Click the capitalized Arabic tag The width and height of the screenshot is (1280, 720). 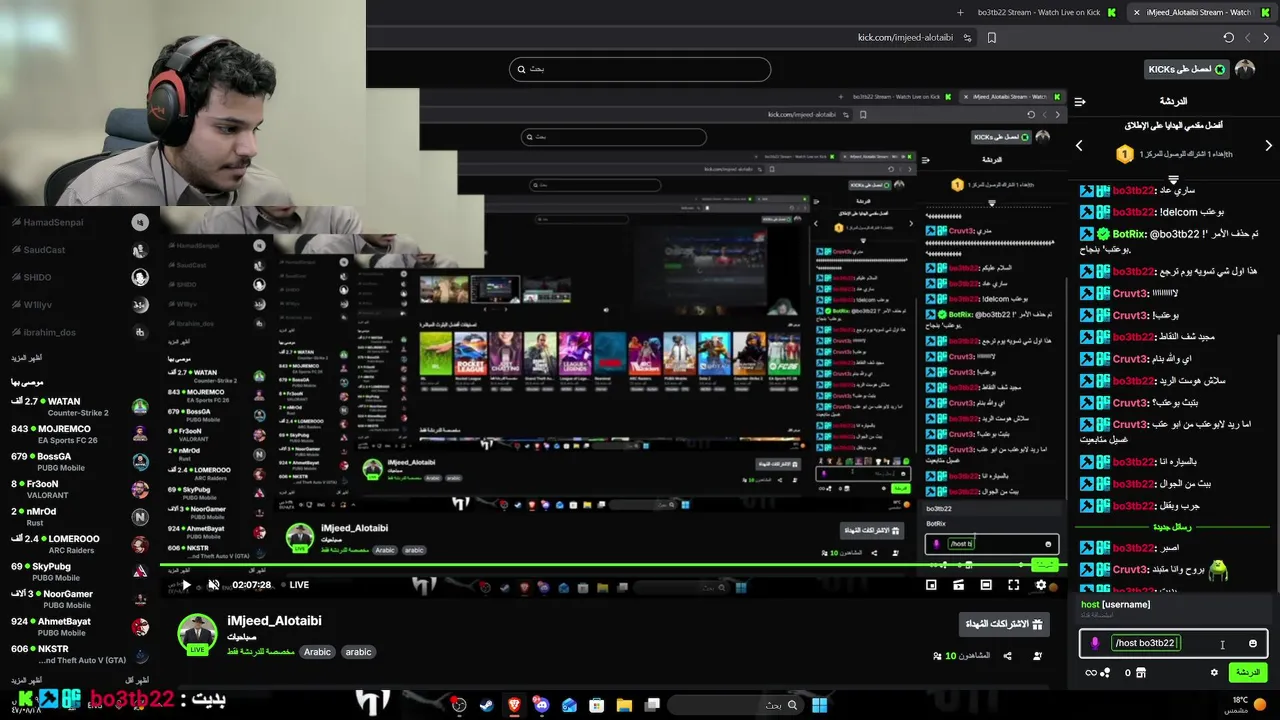tap(317, 652)
